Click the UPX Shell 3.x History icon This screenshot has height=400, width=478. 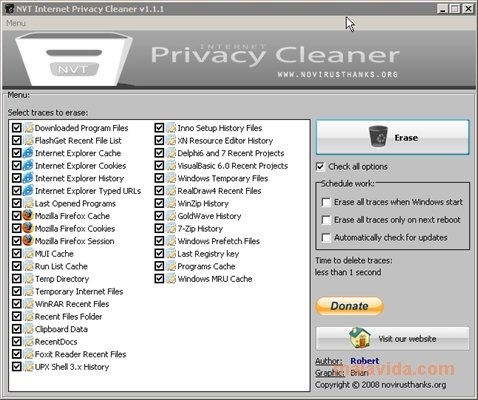coord(29,367)
